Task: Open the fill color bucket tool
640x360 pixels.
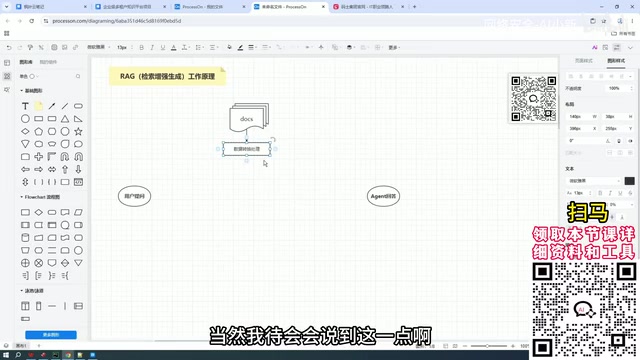Action: tap(229, 47)
